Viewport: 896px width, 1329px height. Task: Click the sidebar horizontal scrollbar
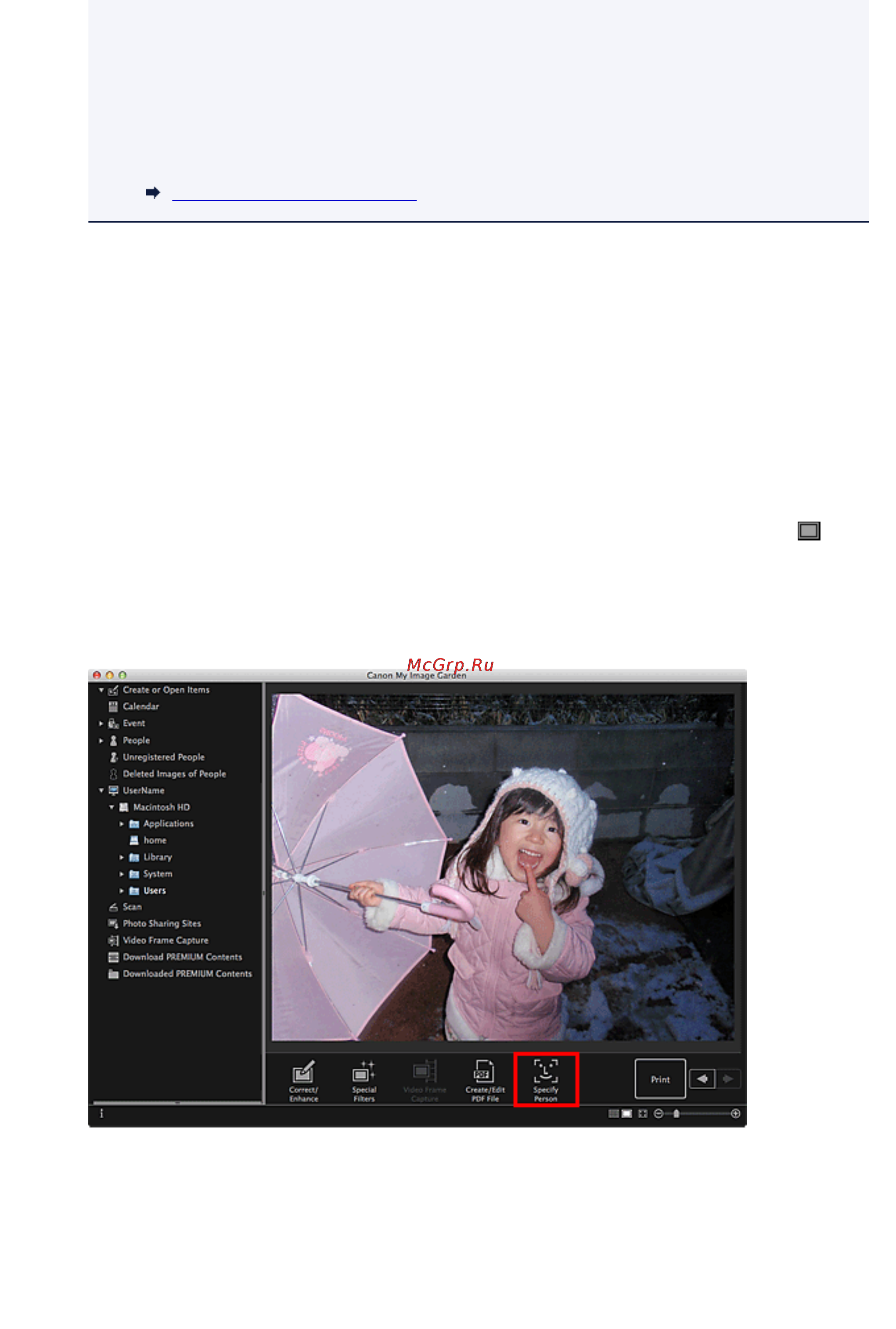click(177, 1102)
